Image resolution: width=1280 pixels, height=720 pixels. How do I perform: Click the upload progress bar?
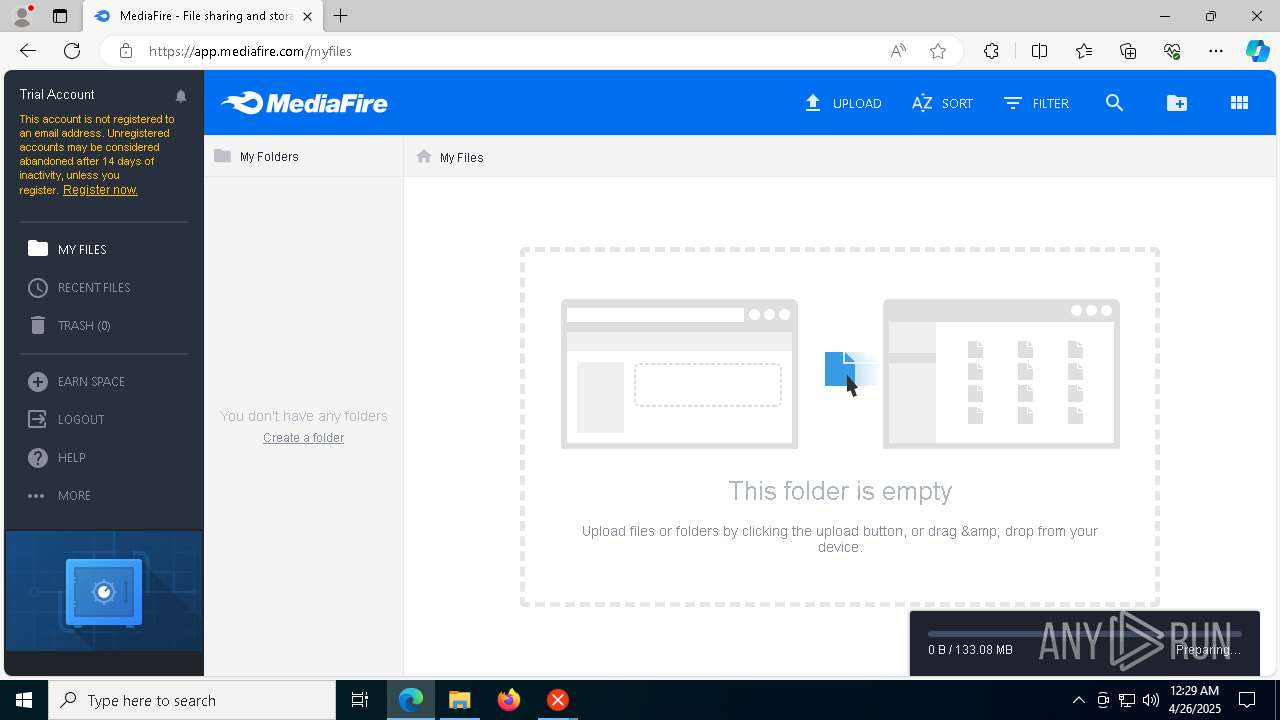(1085, 633)
